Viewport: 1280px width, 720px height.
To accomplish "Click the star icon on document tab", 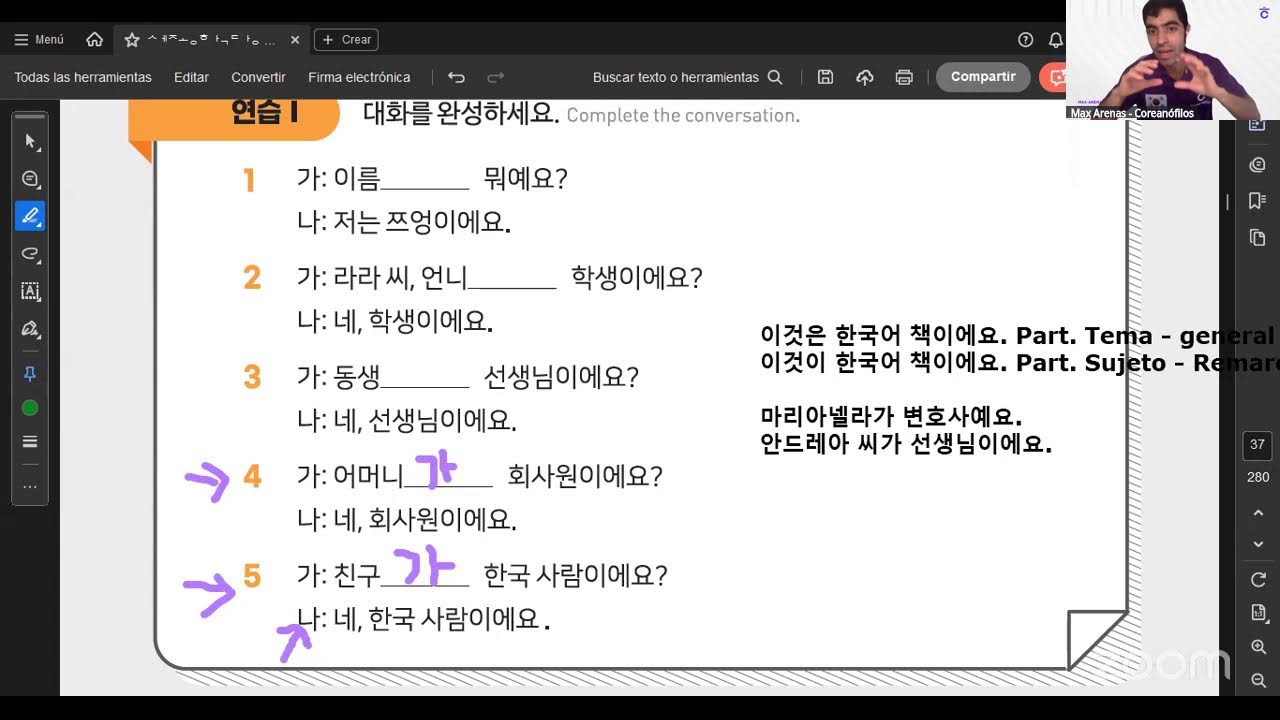I will click(132, 40).
